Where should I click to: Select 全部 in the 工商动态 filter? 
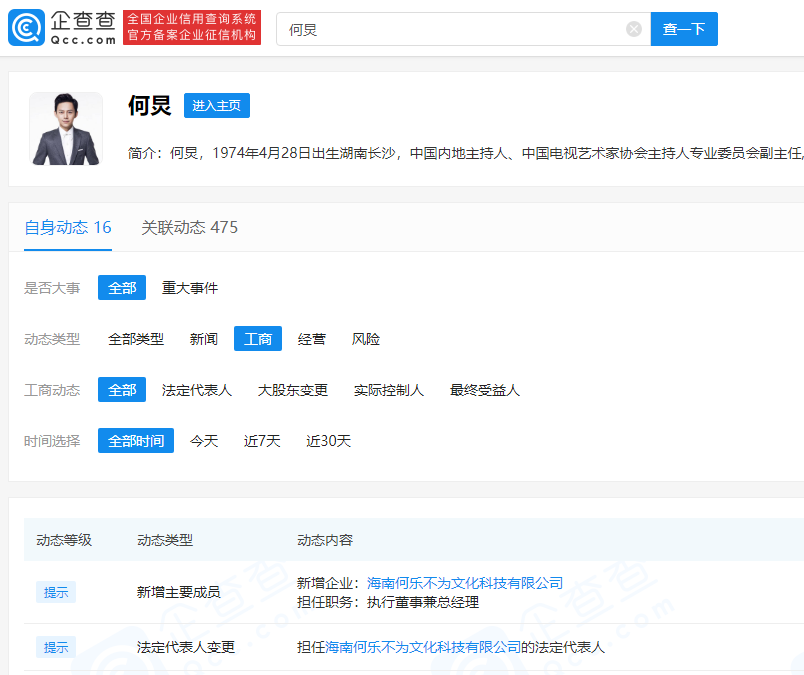coord(122,390)
